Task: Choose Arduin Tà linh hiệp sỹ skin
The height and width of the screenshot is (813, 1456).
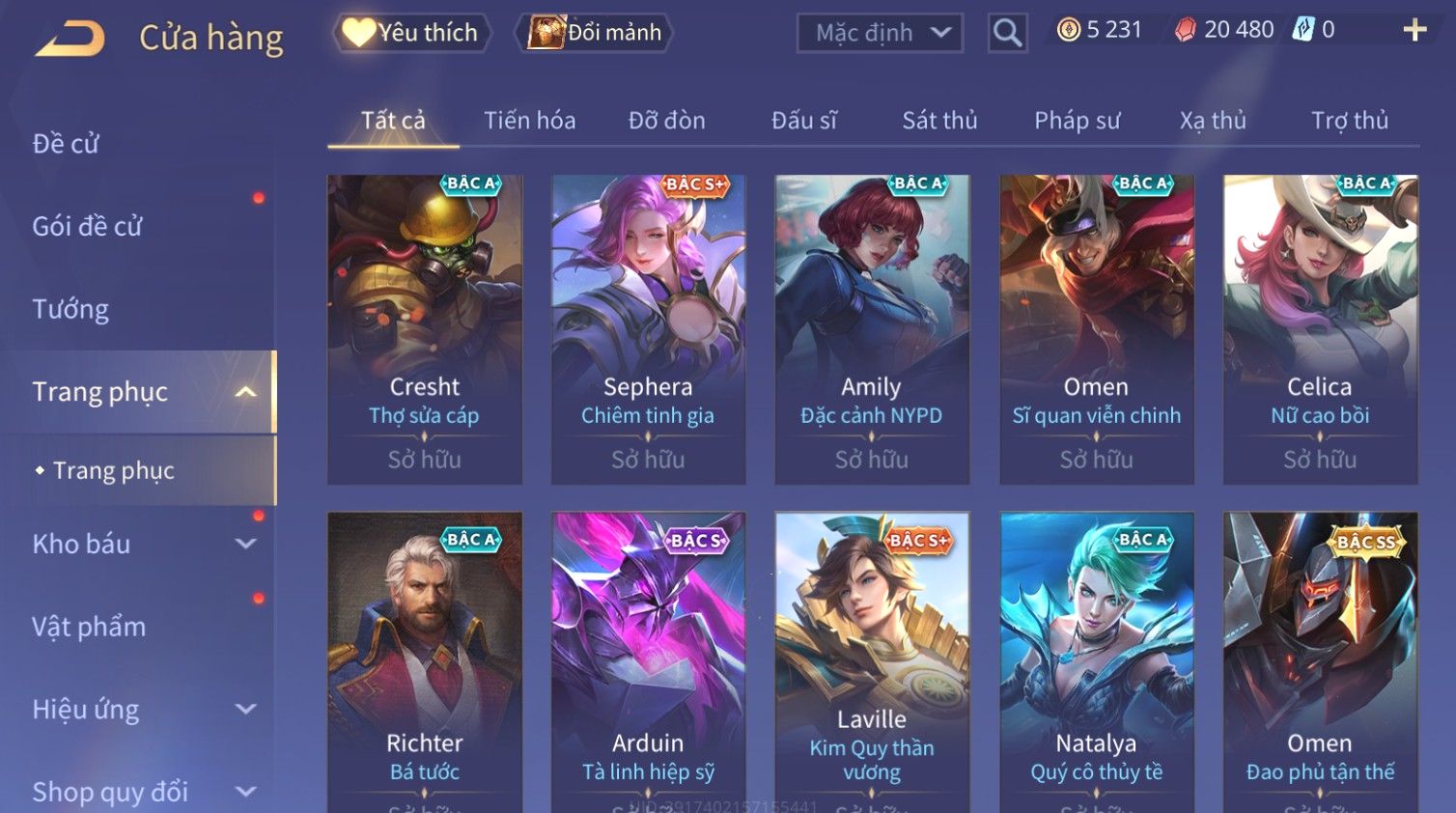Action: click(648, 662)
